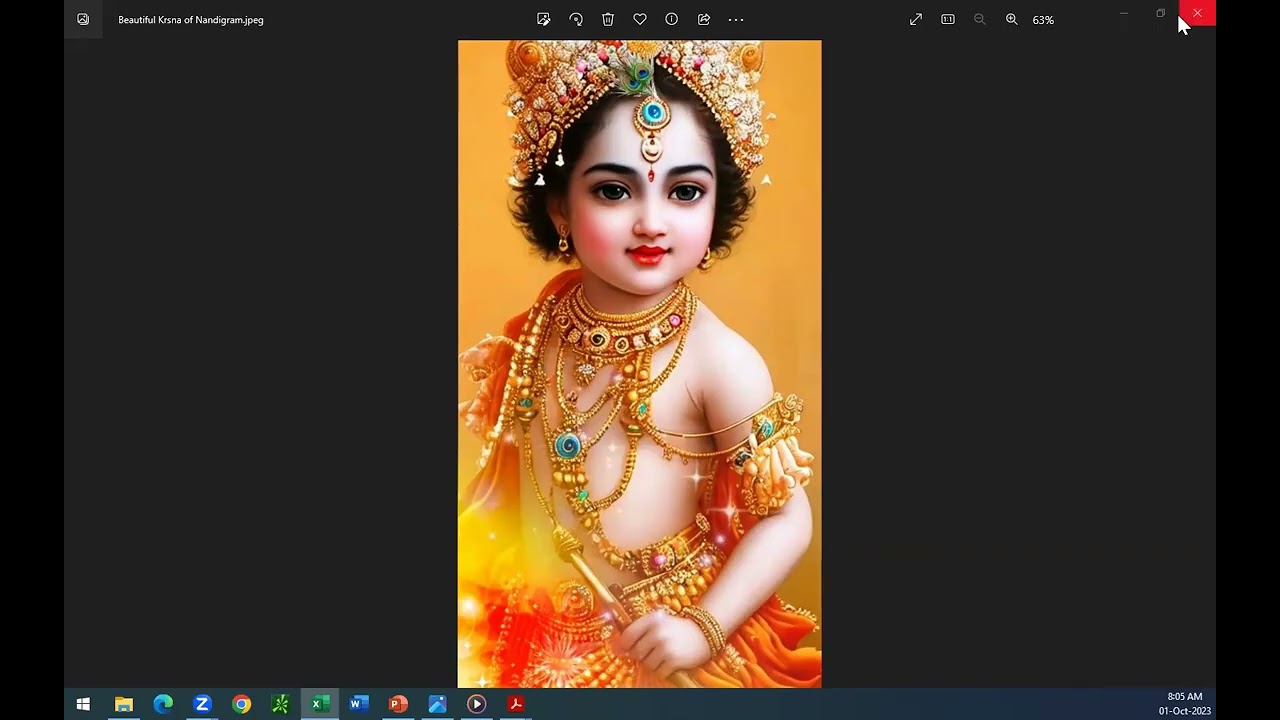
Task: Share the image
Action: (x=704, y=19)
